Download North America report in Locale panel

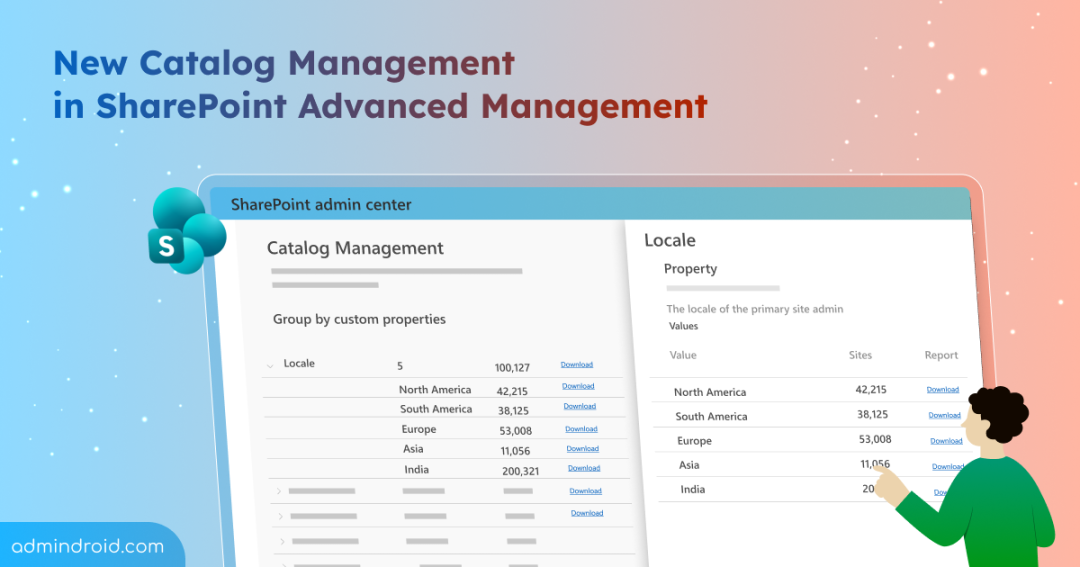942,390
